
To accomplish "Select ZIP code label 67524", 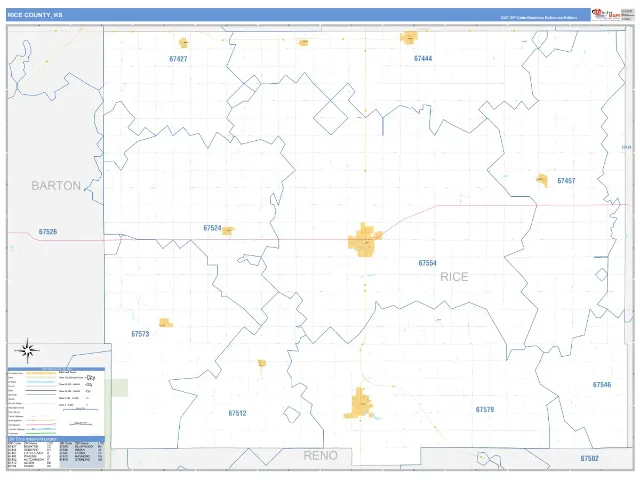I will click(212, 228).
